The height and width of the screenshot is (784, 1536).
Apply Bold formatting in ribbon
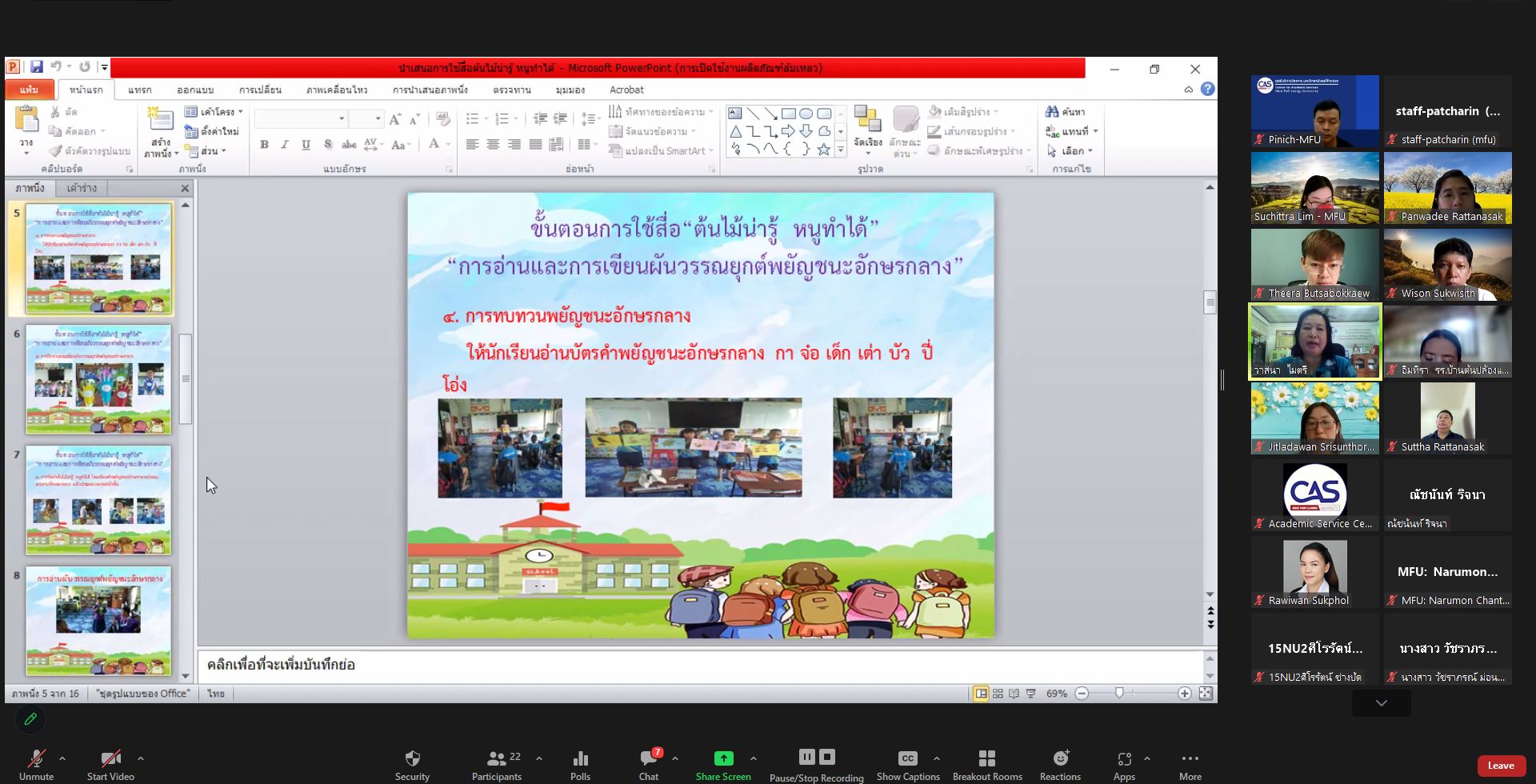264,144
